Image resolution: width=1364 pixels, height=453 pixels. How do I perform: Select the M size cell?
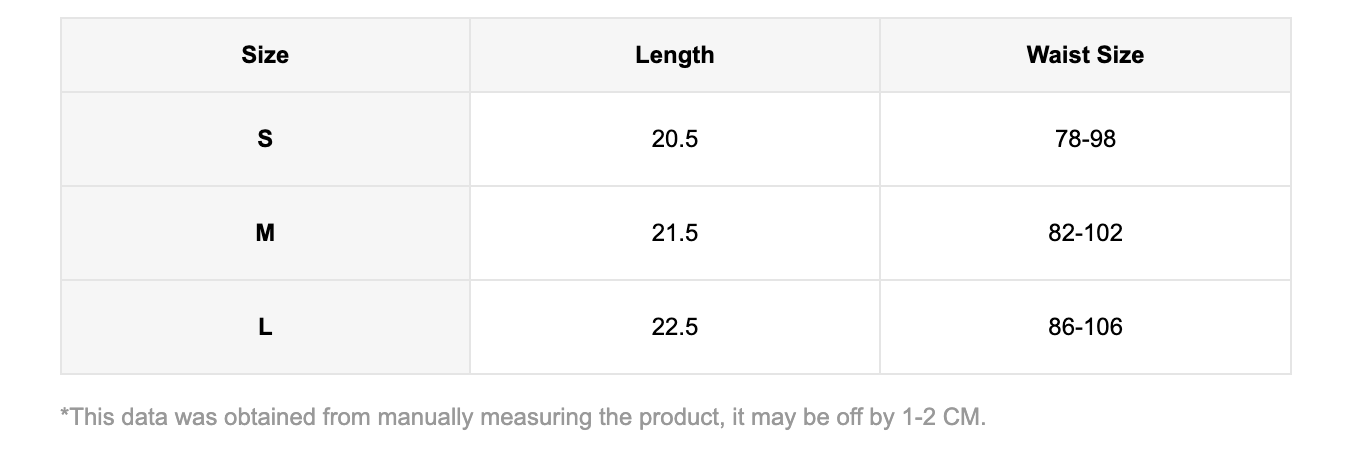click(265, 233)
